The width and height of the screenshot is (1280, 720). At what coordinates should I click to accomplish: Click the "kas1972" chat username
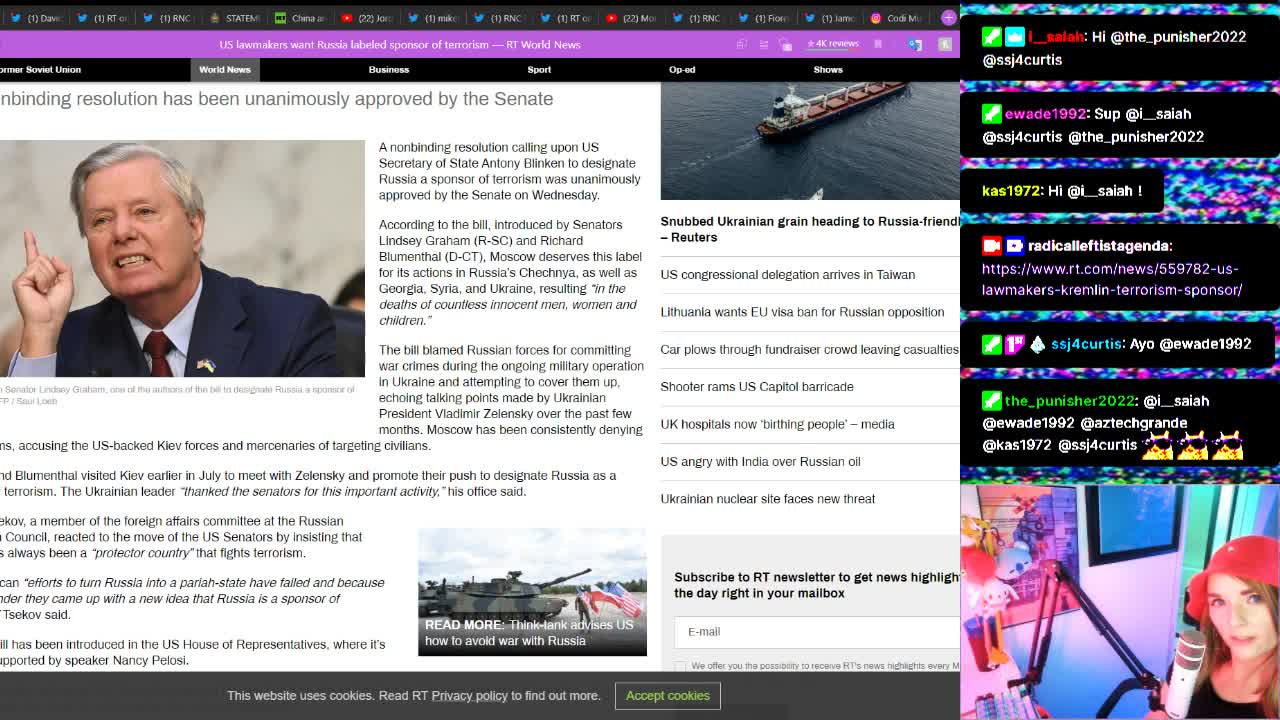coord(1011,191)
